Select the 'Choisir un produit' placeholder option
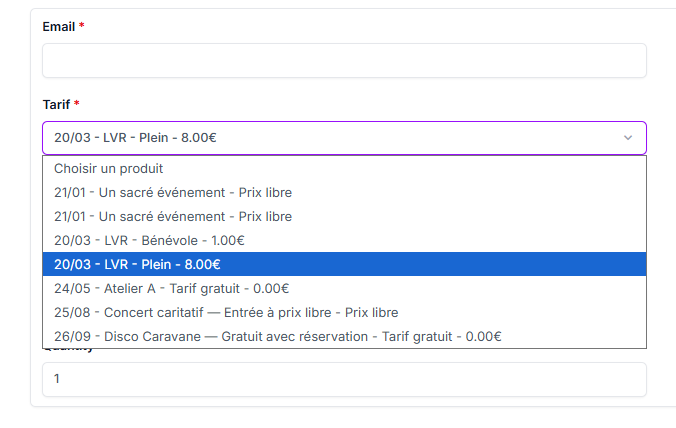This screenshot has height=428, width=676. coord(109,169)
